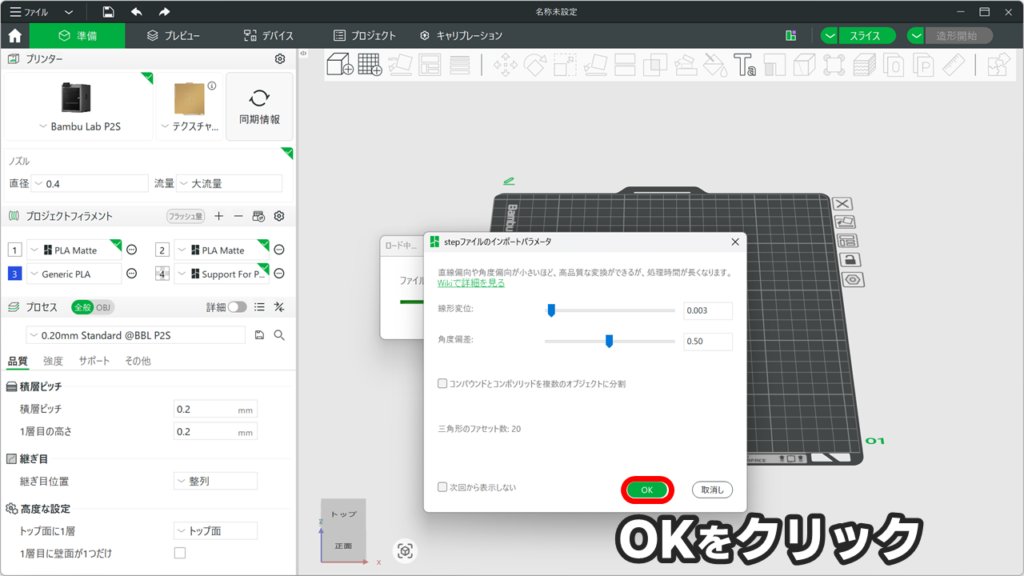This screenshot has height=576, width=1024.
Task: Expand the 0.20mm Standard process preset dropdown
Action: pyautogui.click(x=135, y=335)
